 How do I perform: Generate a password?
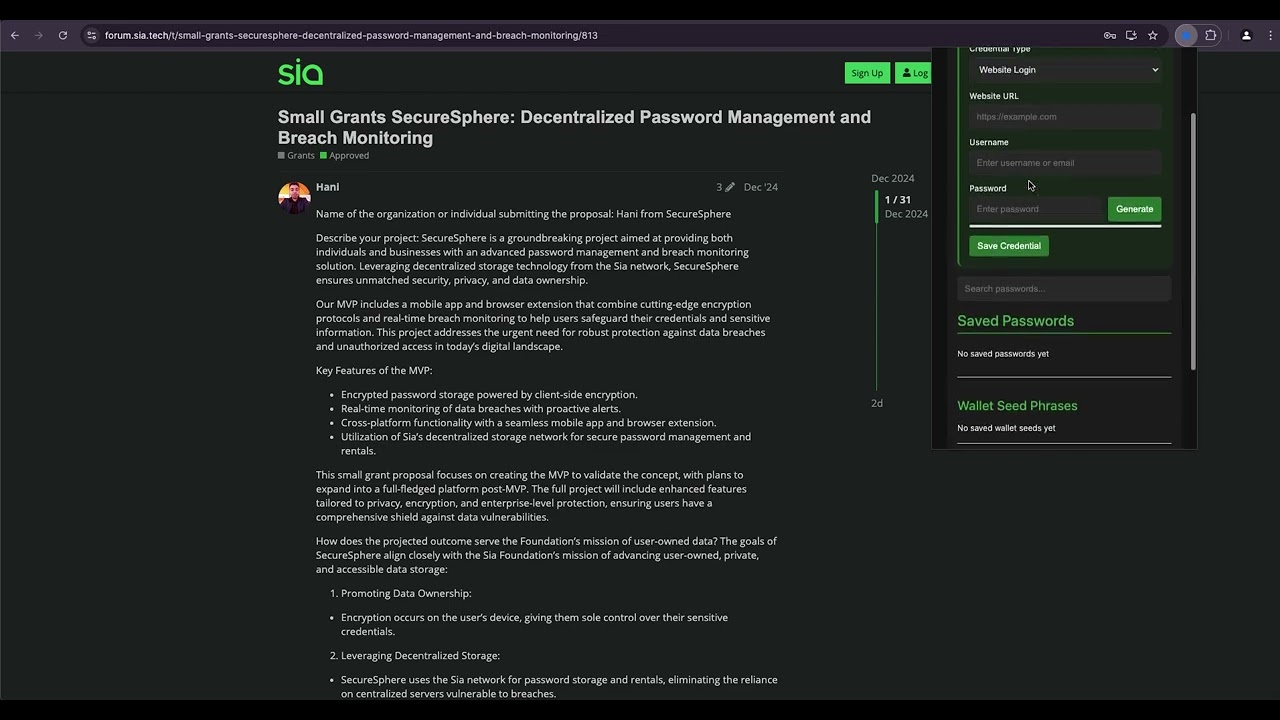click(1134, 209)
